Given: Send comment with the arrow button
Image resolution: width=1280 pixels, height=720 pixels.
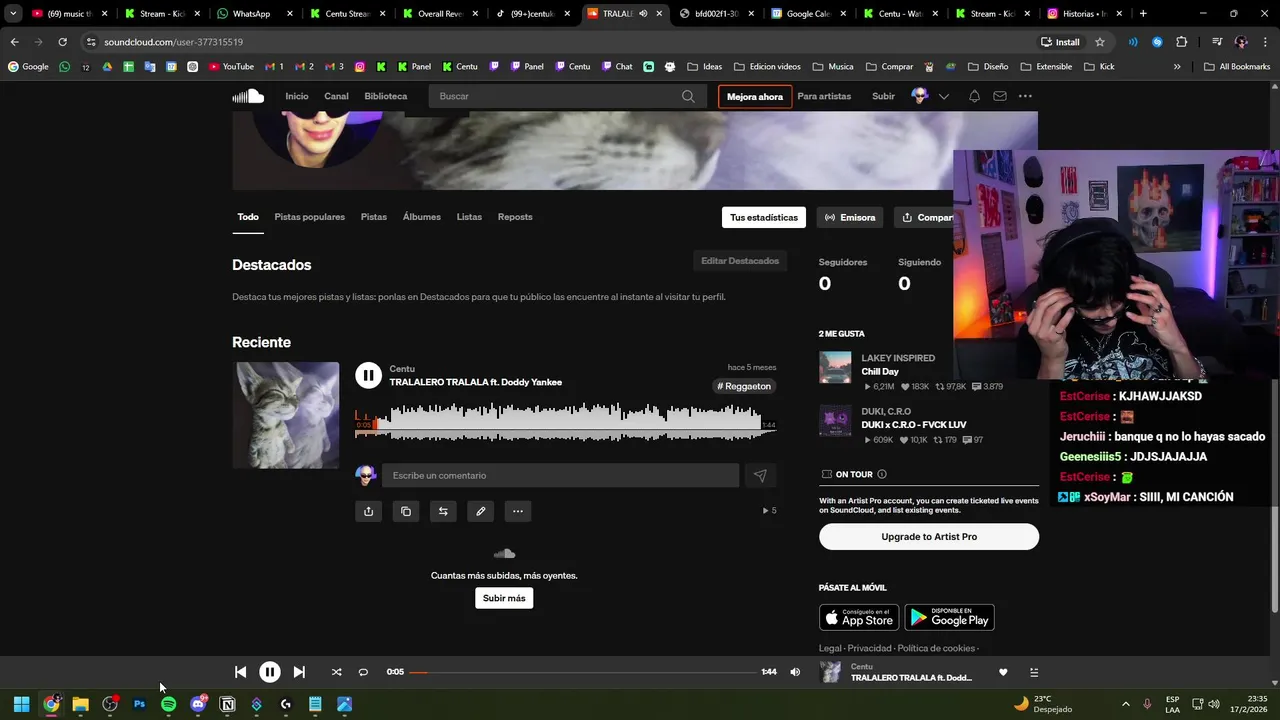Looking at the screenshot, I should coord(760,475).
